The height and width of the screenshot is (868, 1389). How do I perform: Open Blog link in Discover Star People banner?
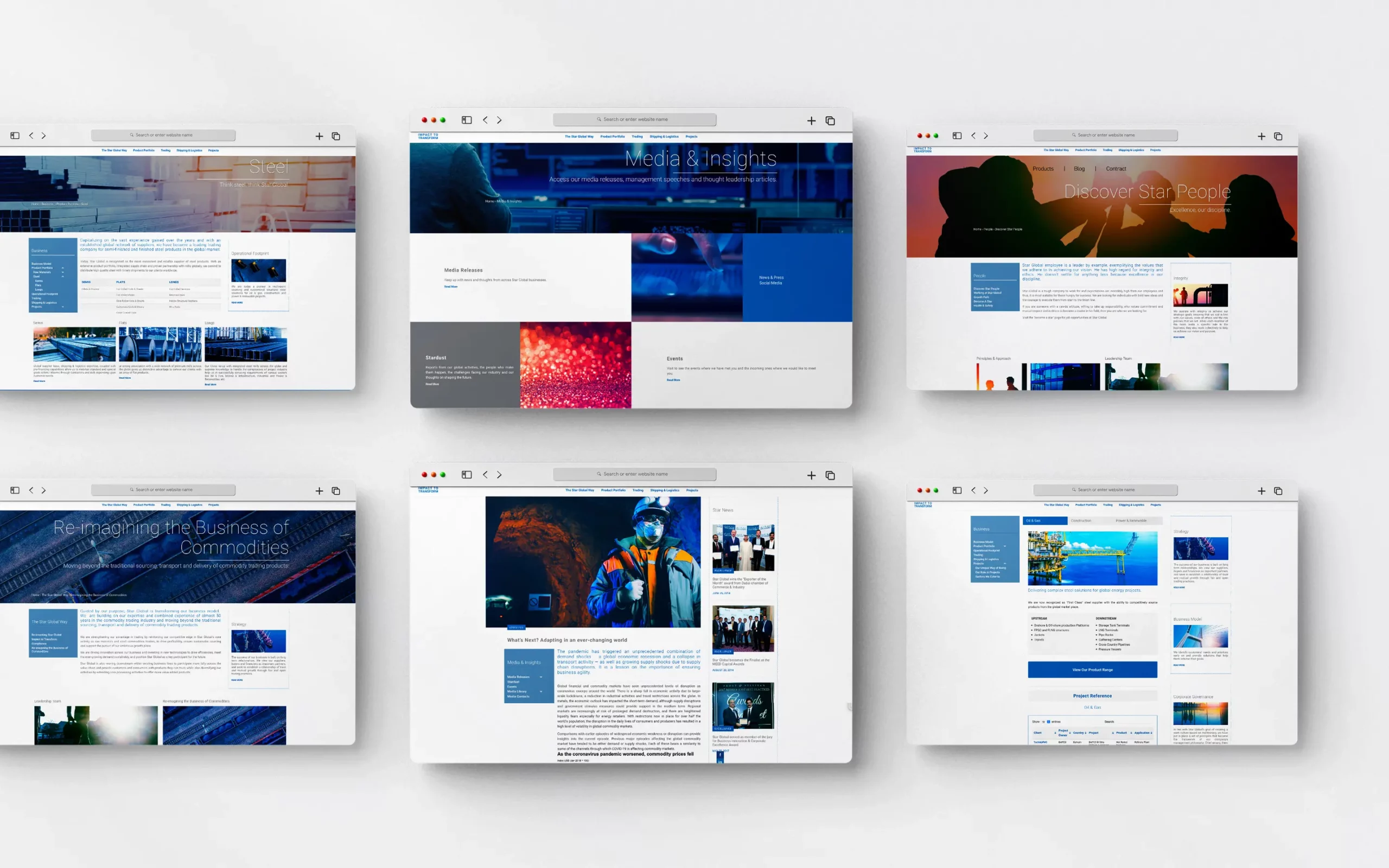[1079, 169]
